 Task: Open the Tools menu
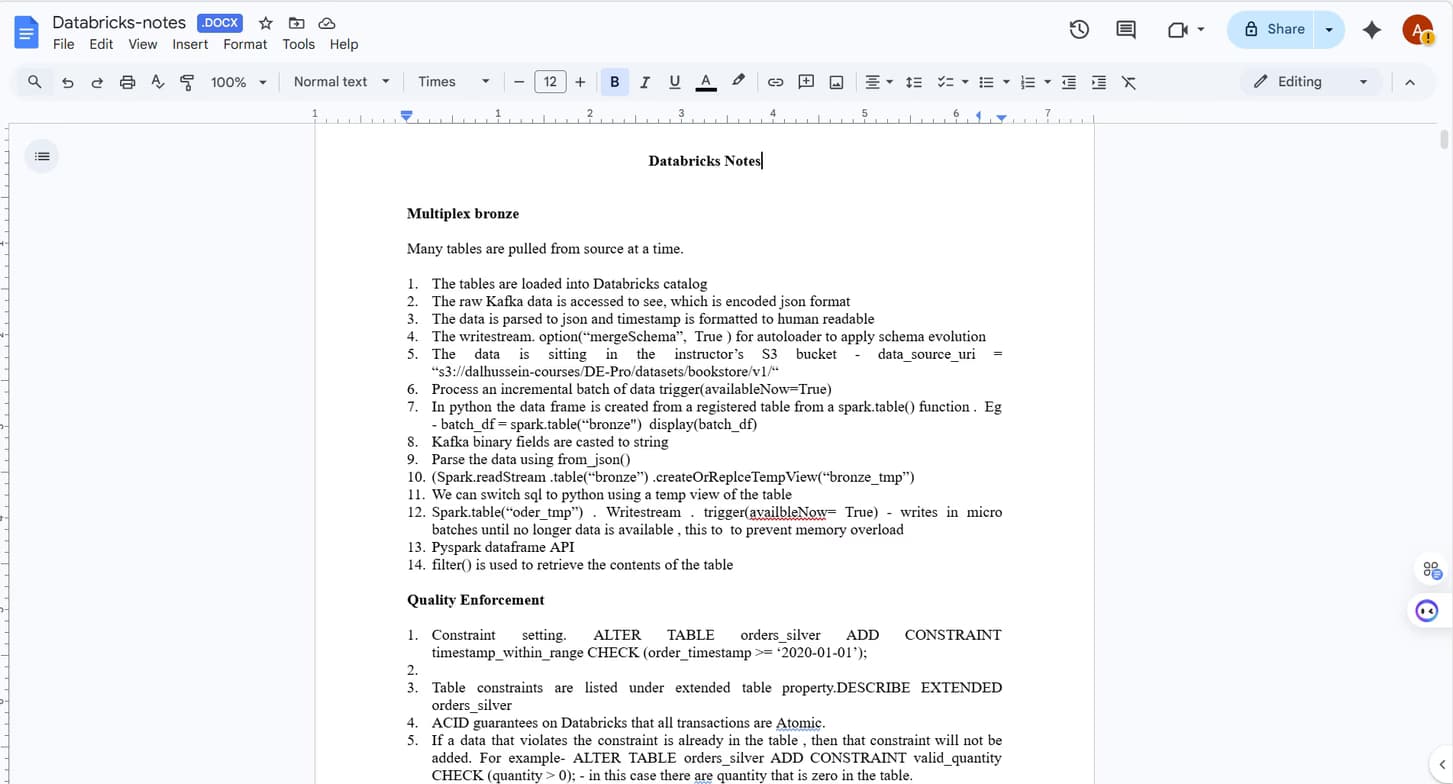click(298, 44)
